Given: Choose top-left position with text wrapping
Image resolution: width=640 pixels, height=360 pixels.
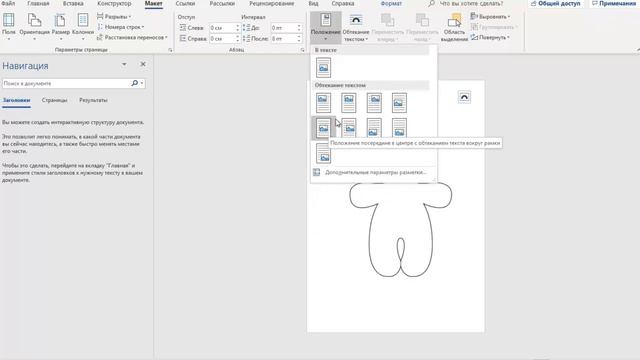Looking at the screenshot, I should pos(323,102).
